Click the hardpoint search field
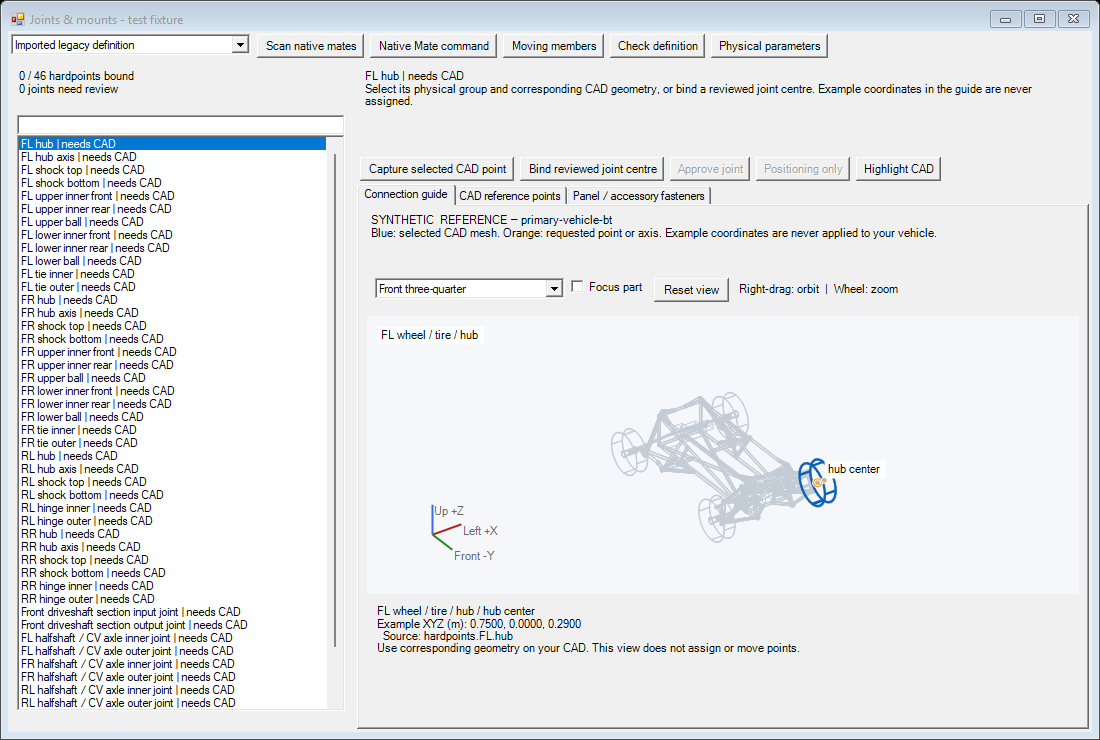 coord(180,125)
